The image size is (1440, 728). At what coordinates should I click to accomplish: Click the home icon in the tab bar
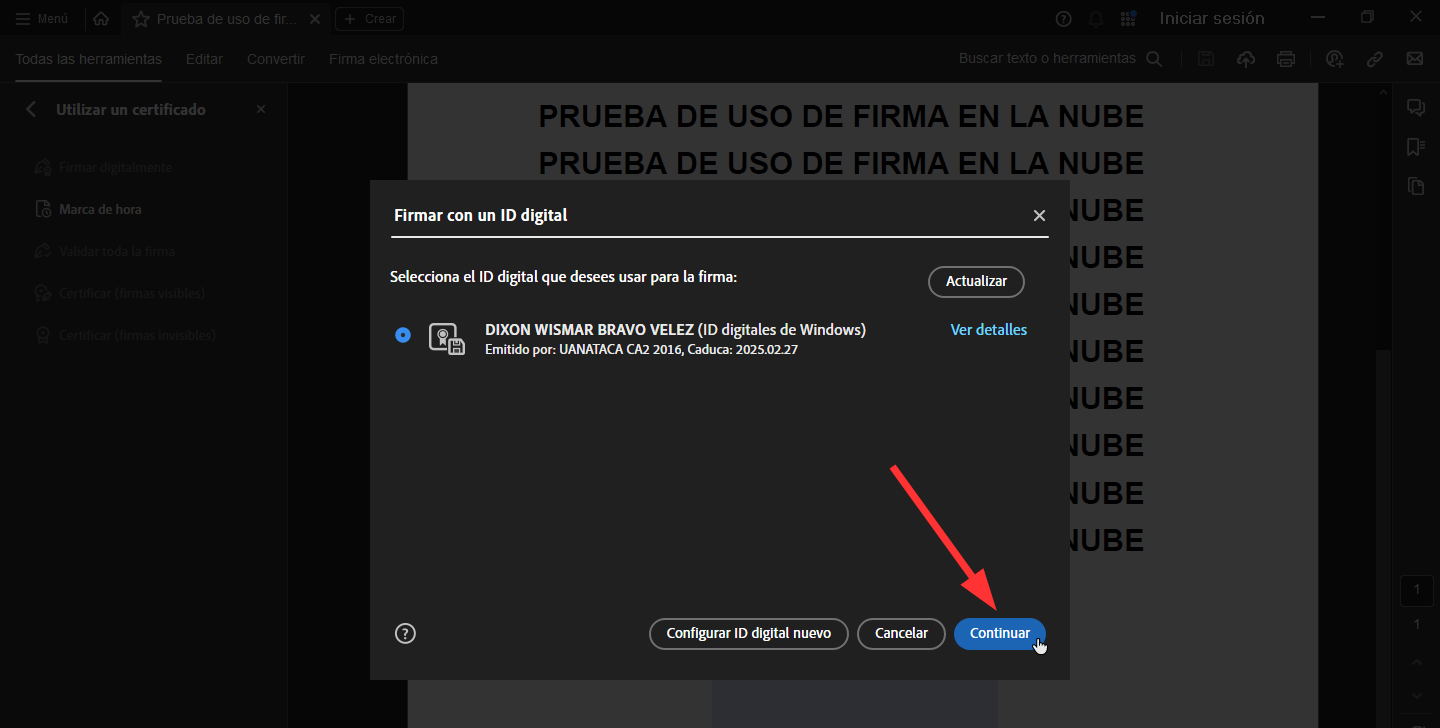(x=101, y=19)
